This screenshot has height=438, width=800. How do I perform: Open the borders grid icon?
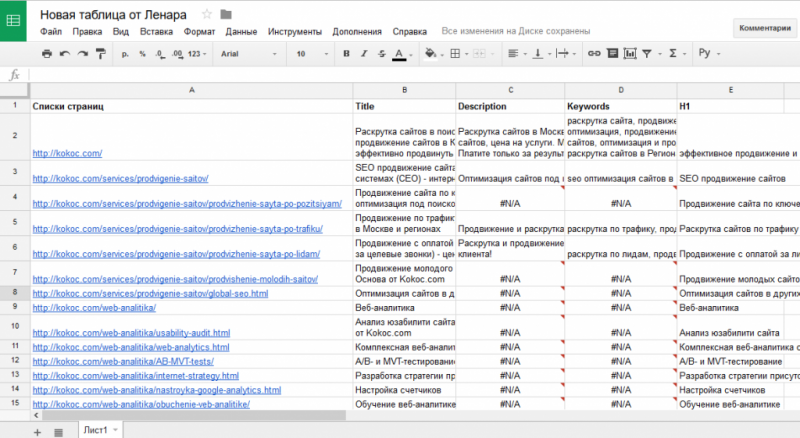click(455, 53)
